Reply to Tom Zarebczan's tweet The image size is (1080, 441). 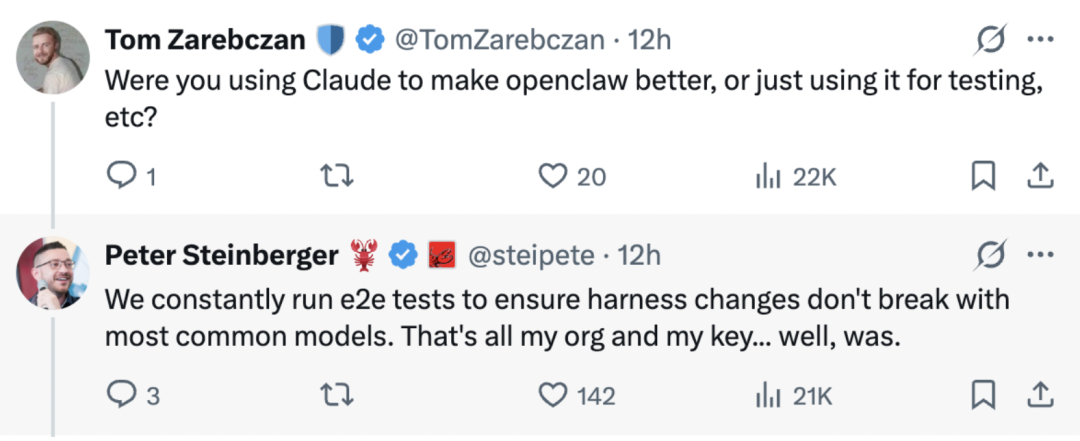pos(121,177)
